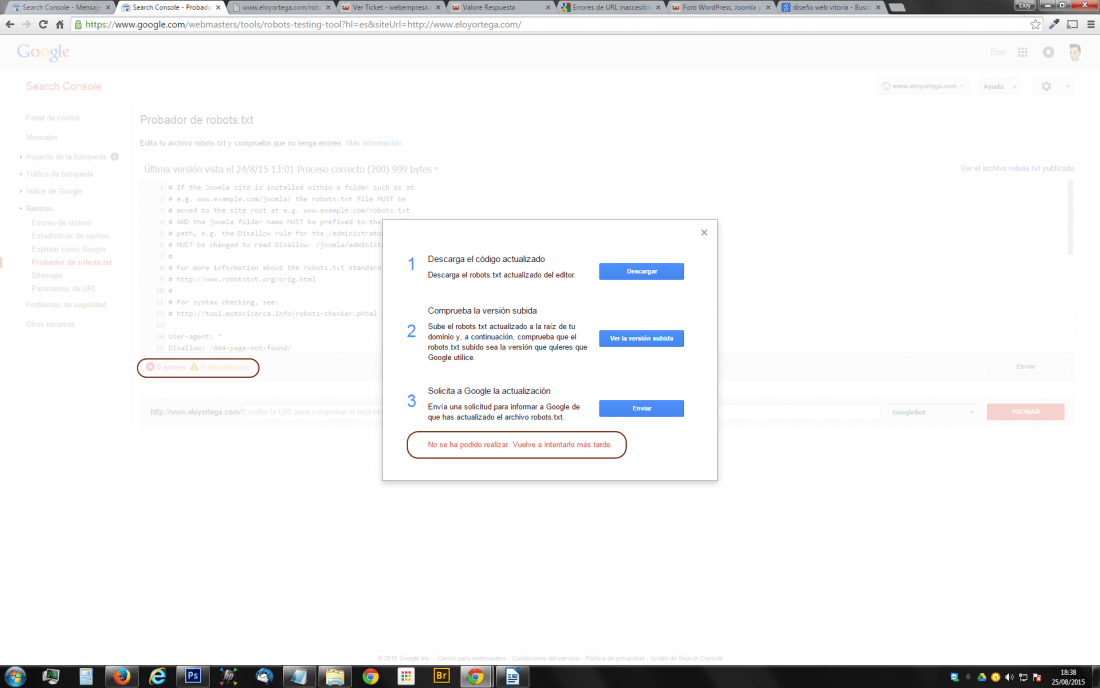
Task: Expand Índice de Google section
Action: click(53, 191)
